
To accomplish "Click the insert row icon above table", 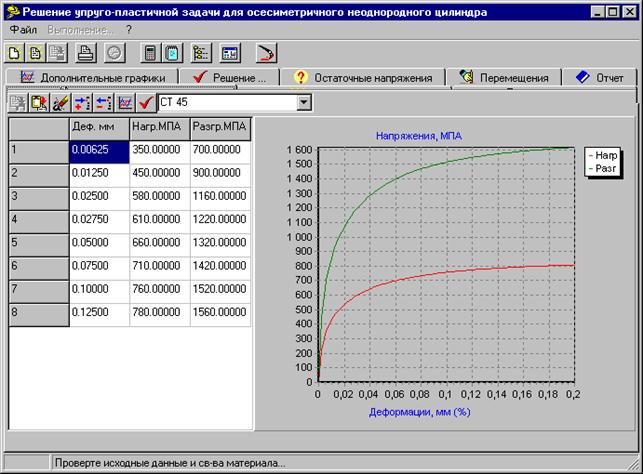I will pyautogui.click(x=82, y=102).
